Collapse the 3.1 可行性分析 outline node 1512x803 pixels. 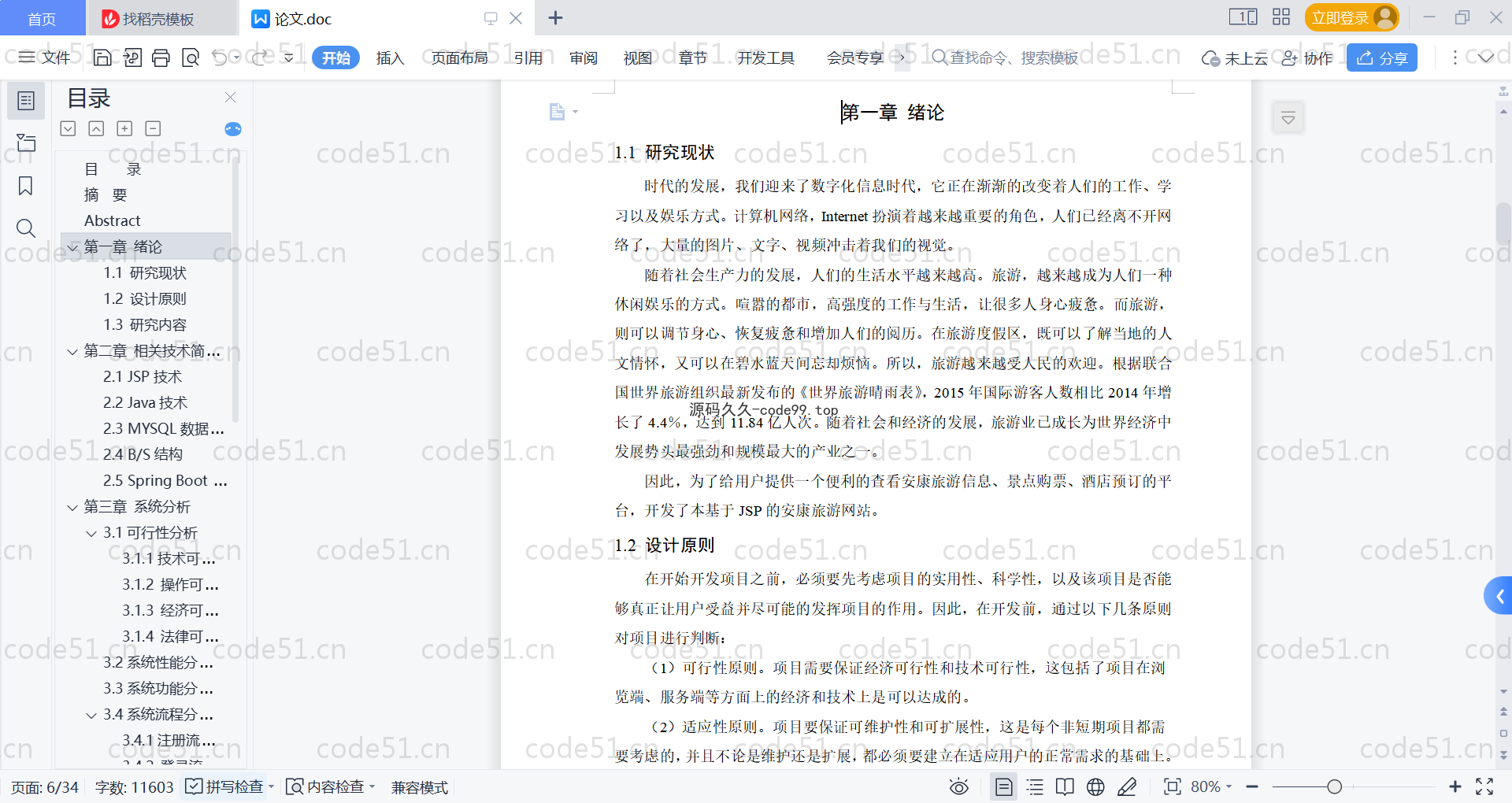pyautogui.click(x=91, y=533)
